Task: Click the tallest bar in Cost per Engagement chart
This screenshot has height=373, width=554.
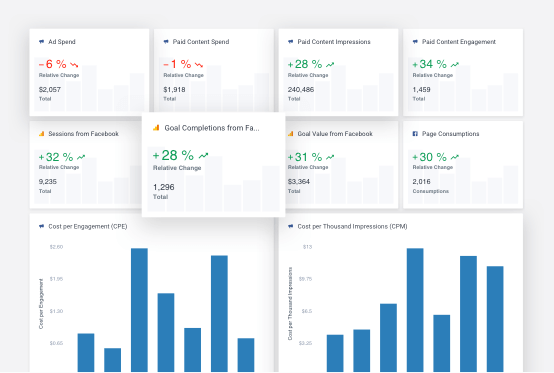Action: coord(139,310)
